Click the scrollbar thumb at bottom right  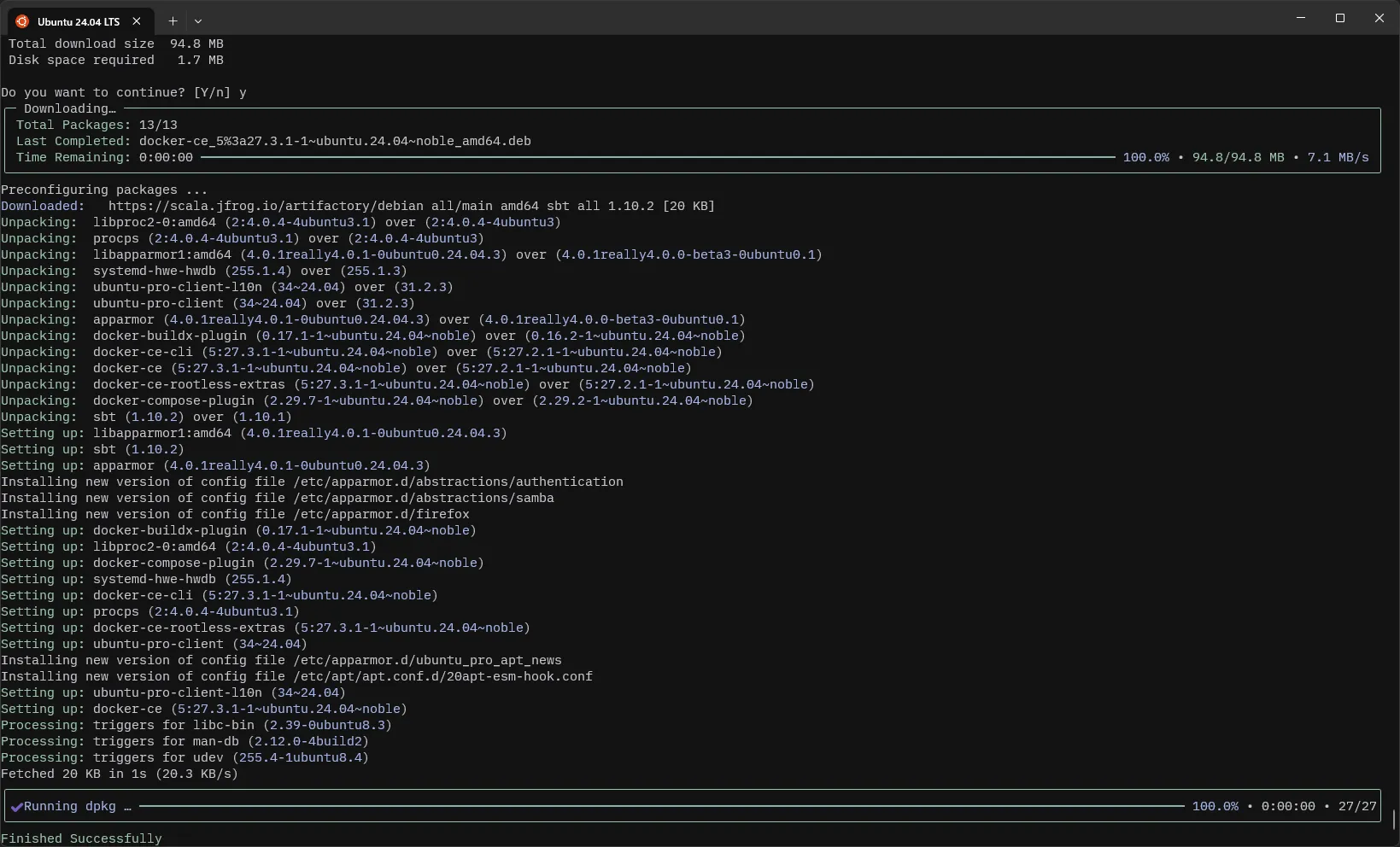(1394, 821)
